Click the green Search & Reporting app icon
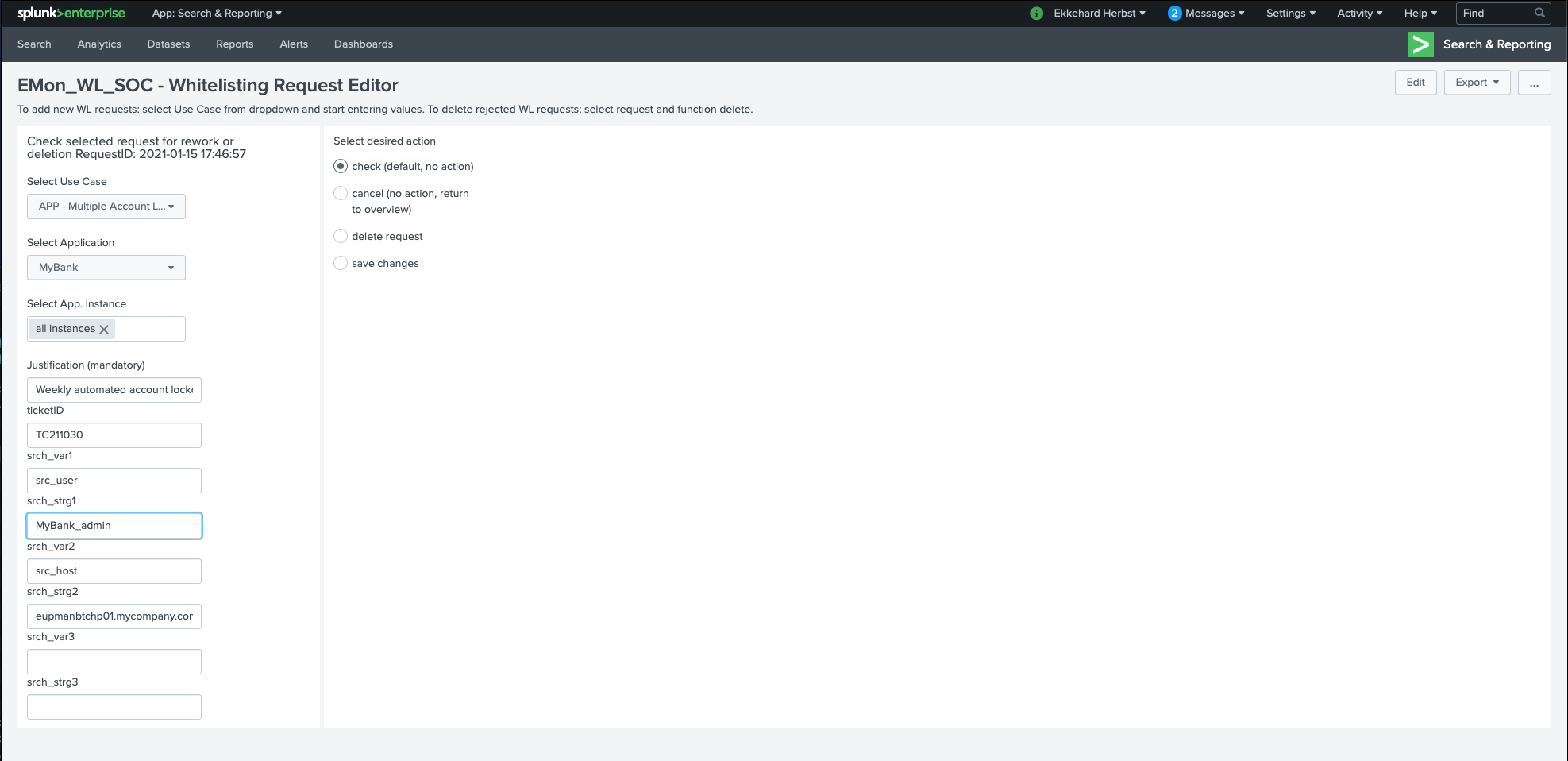 [x=1420, y=44]
